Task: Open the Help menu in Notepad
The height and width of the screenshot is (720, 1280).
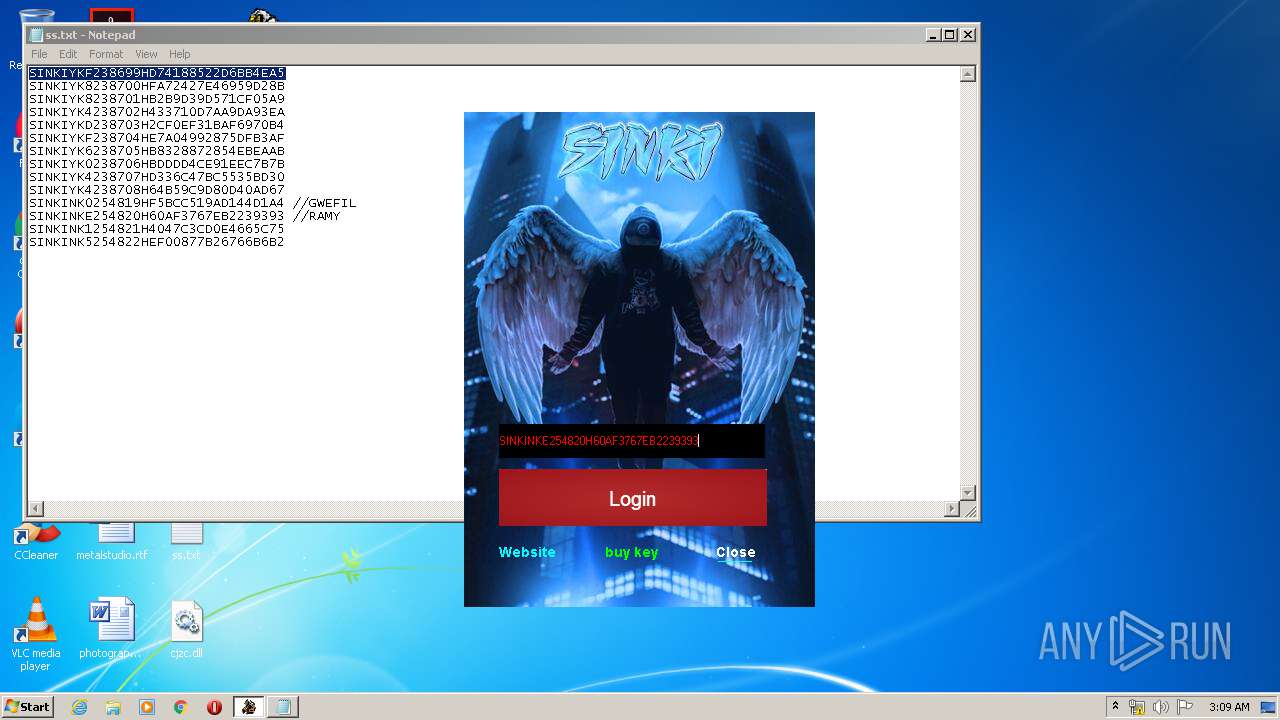Action: (180, 54)
